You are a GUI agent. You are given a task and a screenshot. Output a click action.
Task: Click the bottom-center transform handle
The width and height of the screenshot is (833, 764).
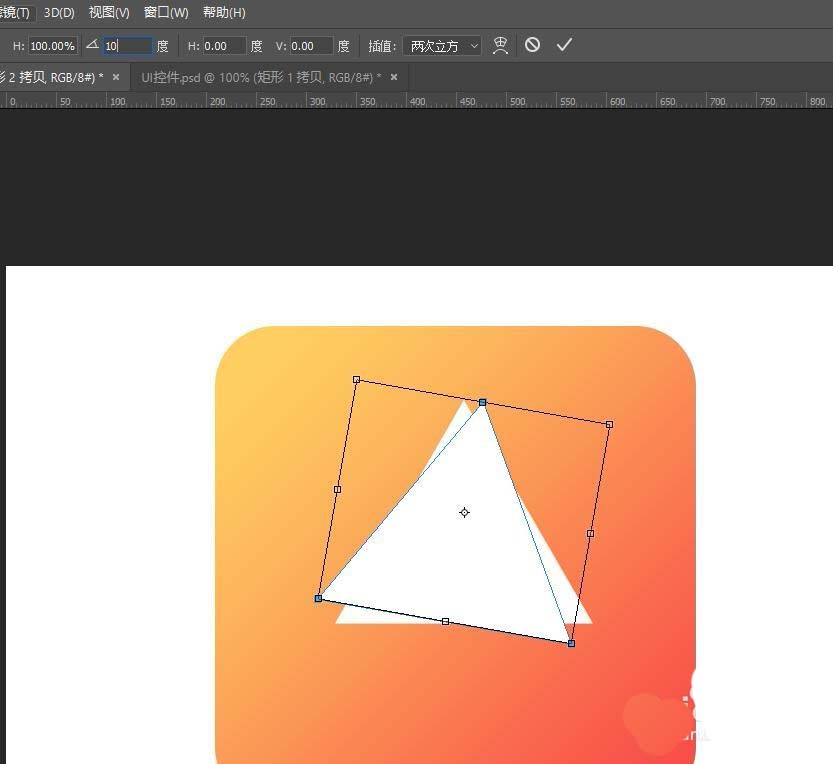click(445, 620)
